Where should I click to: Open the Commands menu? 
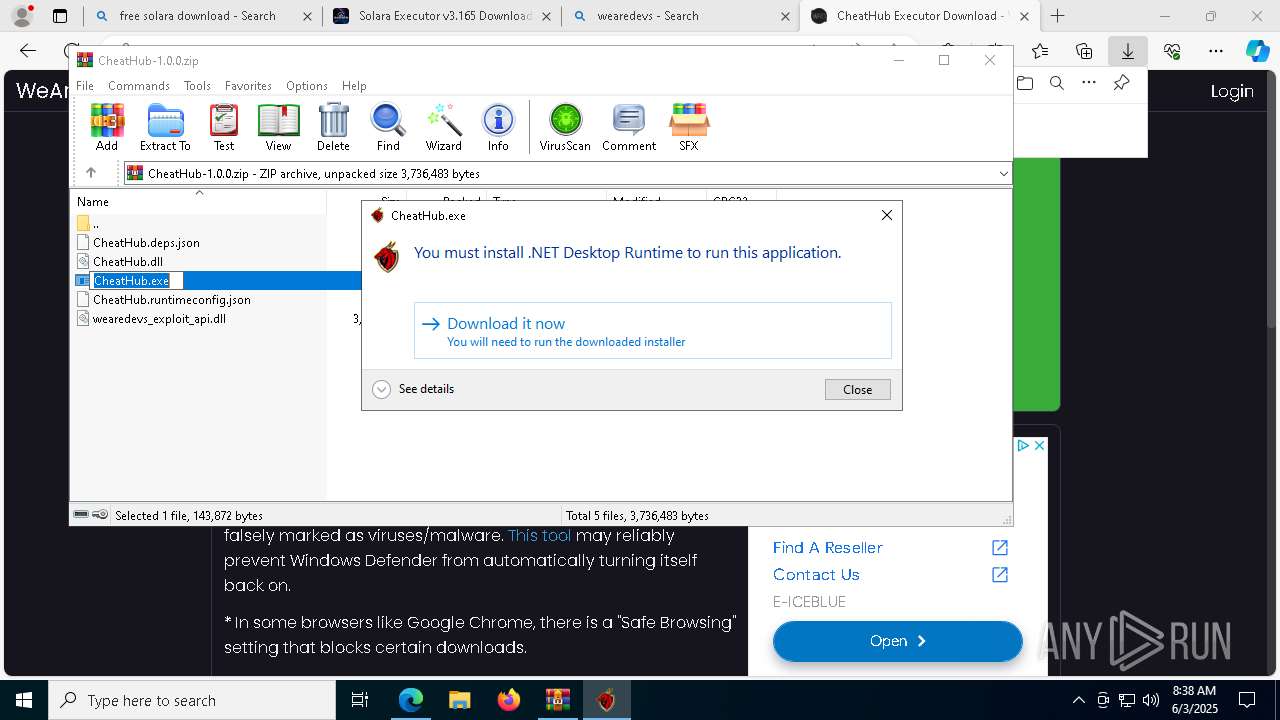click(139, 86)
